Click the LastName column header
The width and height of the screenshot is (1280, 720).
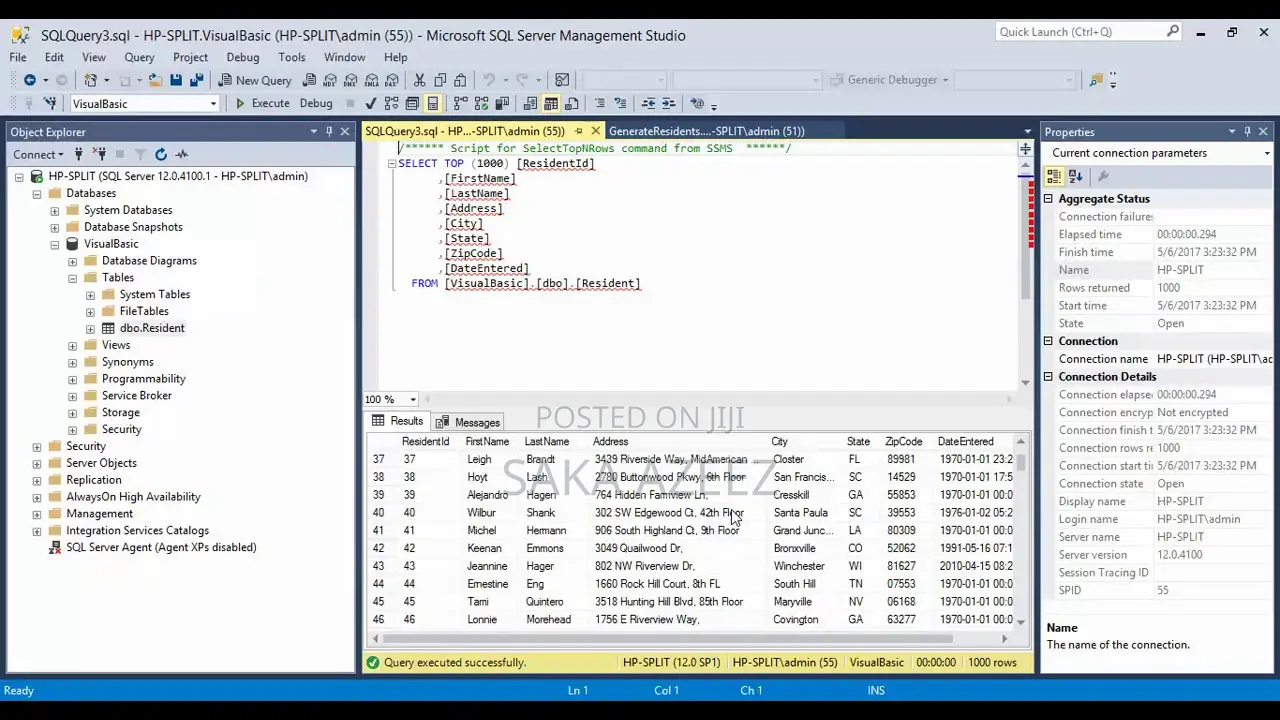pos(547,441)
